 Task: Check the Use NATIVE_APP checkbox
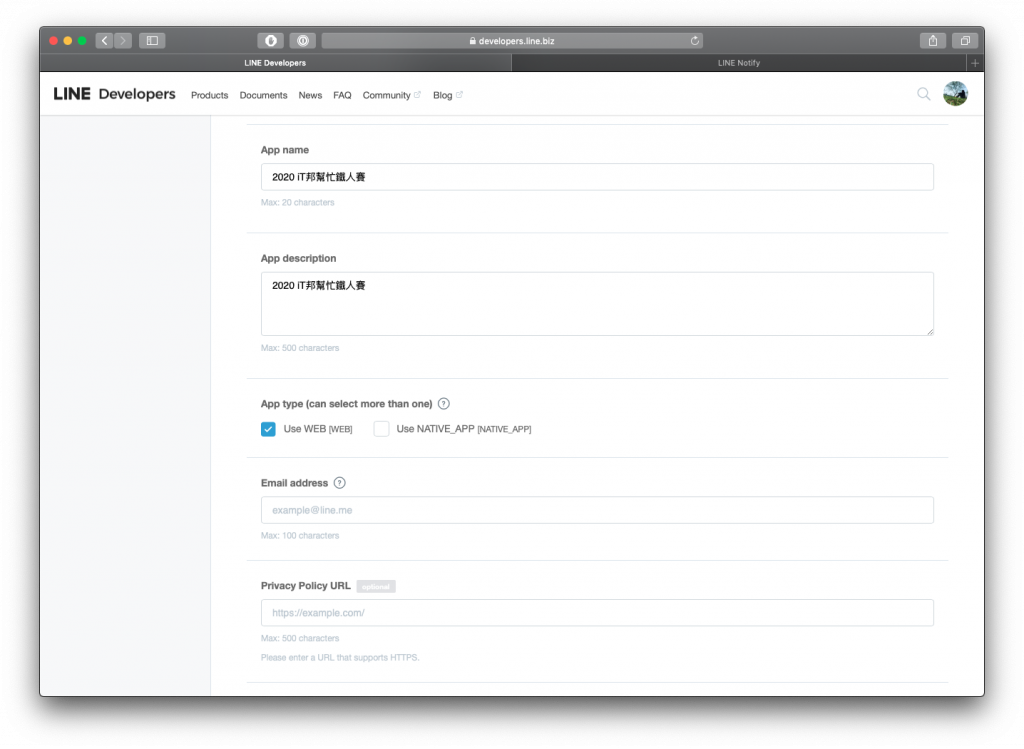pos(381,429)
